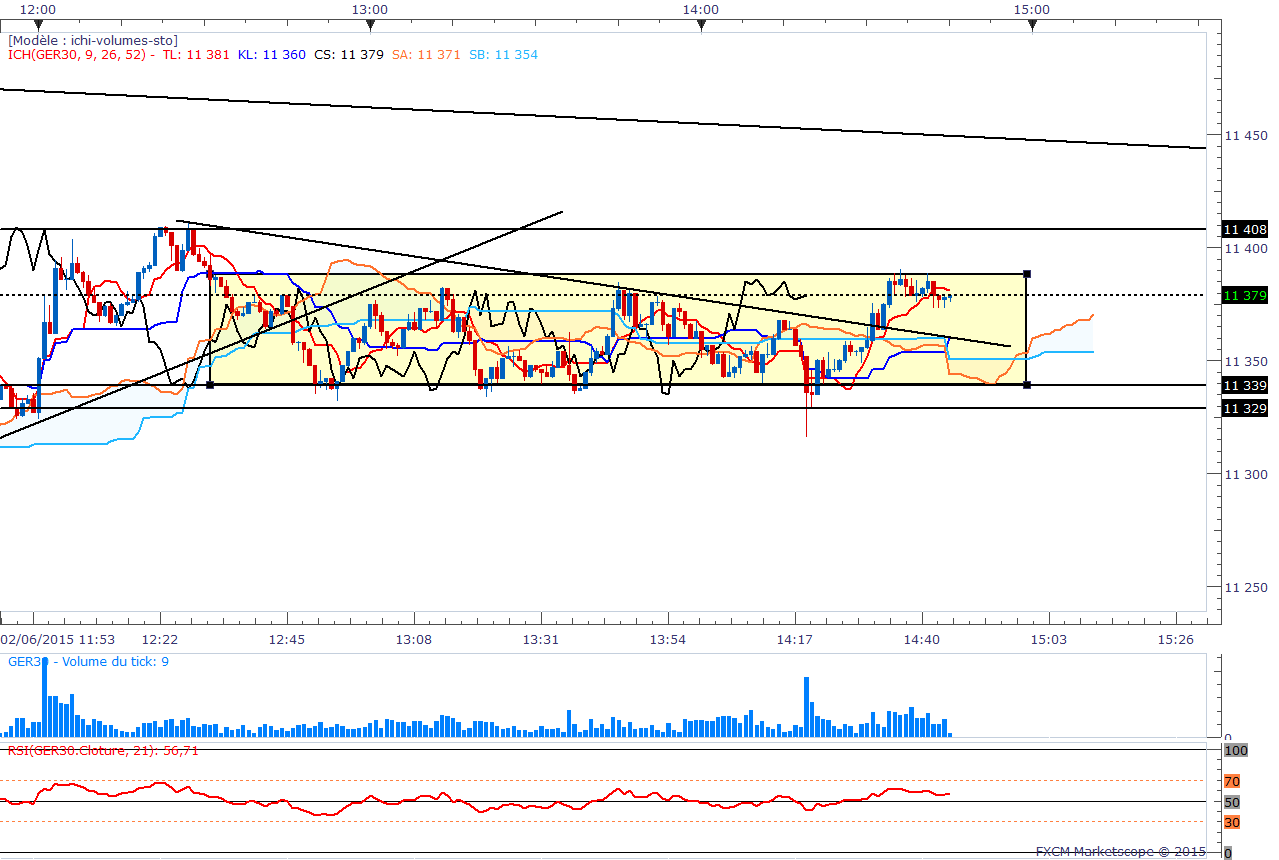Click the 15:00 triangle marker on top scale
The image size is (1279, 860).
[1032, 25]
